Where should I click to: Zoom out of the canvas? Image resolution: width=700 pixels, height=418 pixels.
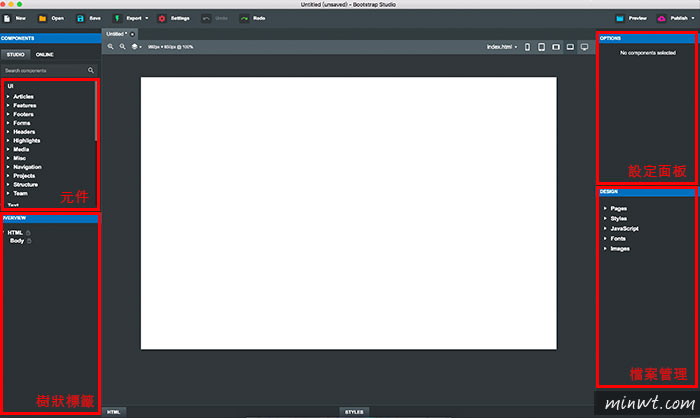[122, 47]
